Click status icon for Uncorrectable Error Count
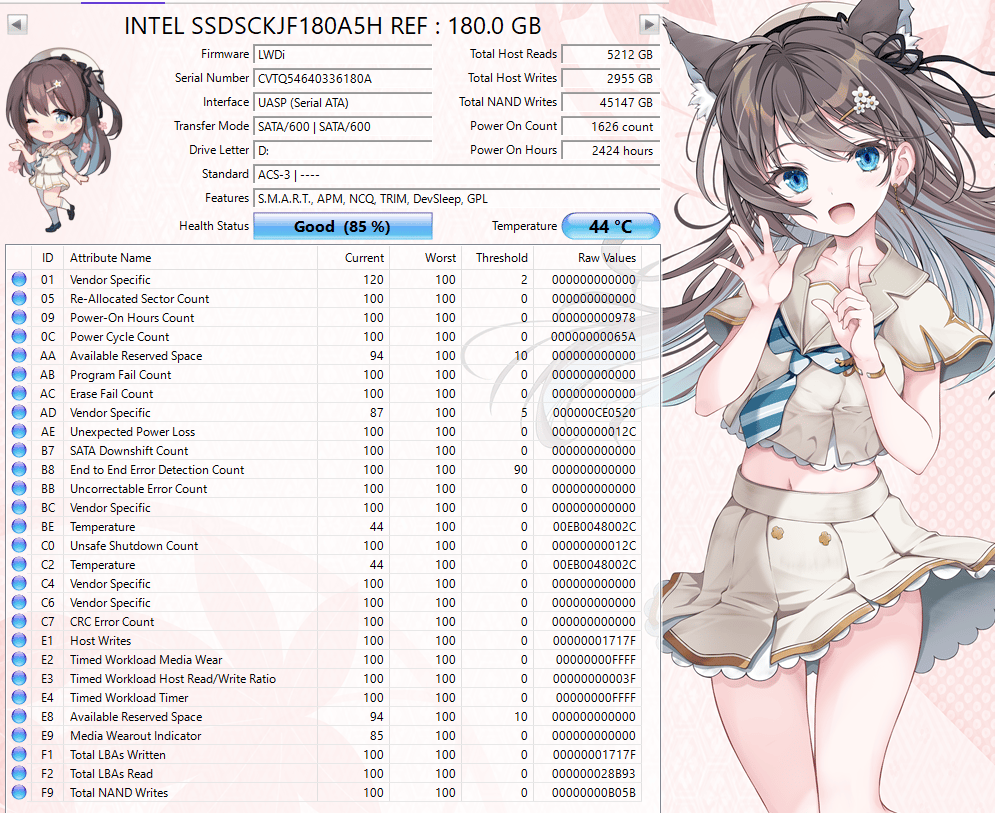The width and height of the screenshot is (995, 813). point(19,489)
